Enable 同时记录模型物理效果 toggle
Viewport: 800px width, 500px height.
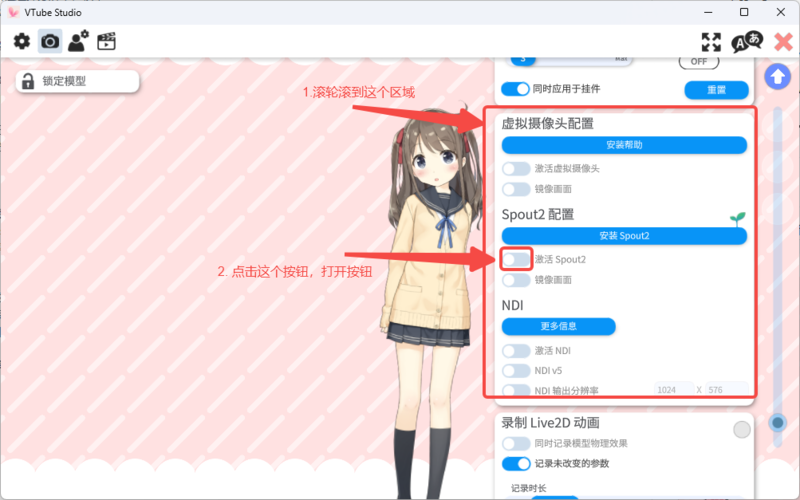(516, 443)
